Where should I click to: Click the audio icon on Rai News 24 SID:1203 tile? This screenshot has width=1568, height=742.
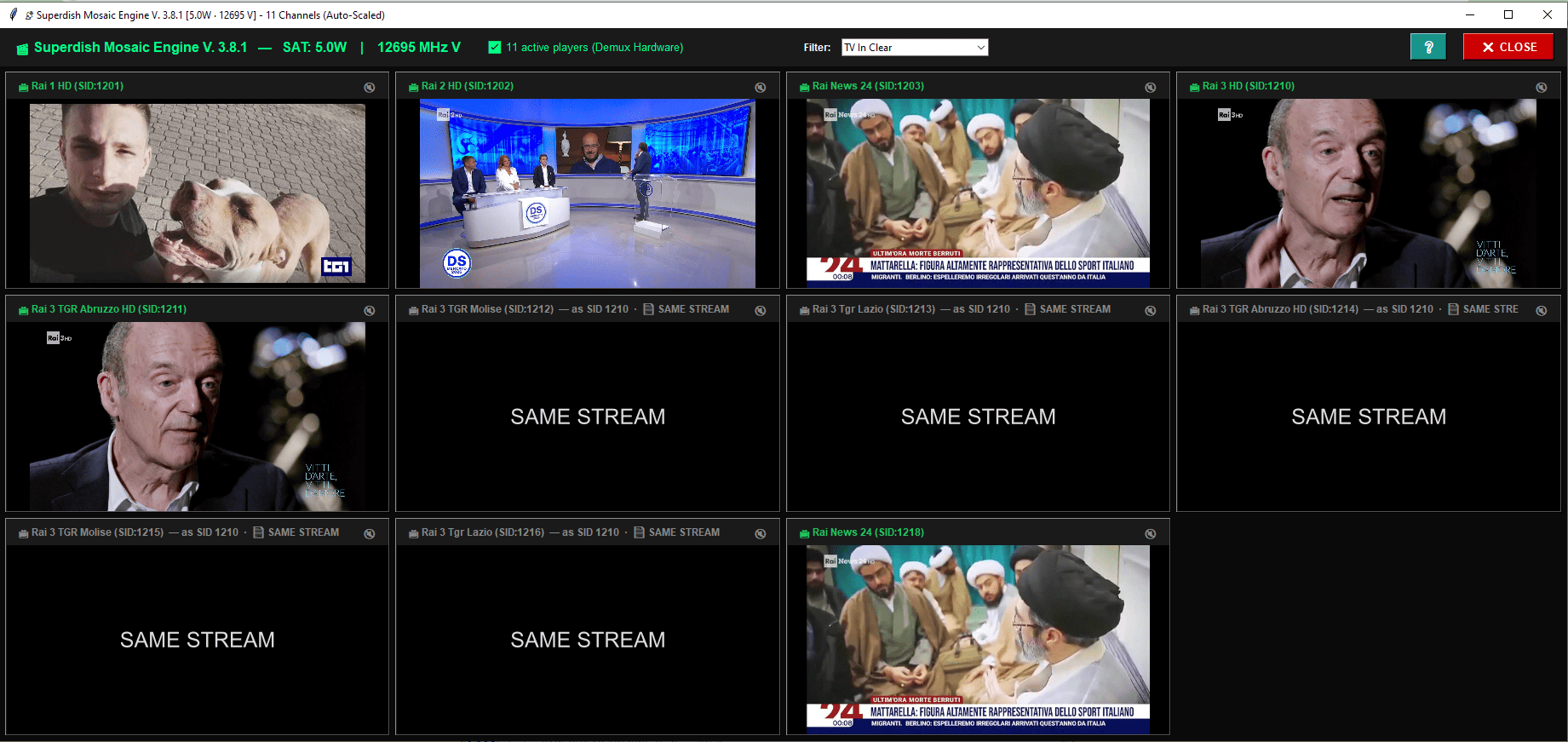[1151, 88]
